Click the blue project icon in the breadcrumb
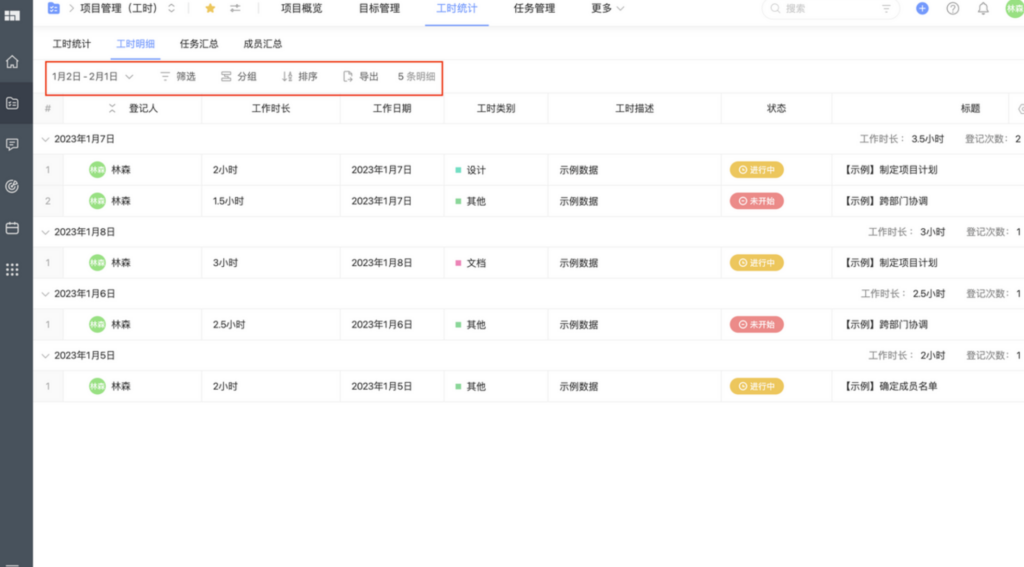 click(54, 8)
